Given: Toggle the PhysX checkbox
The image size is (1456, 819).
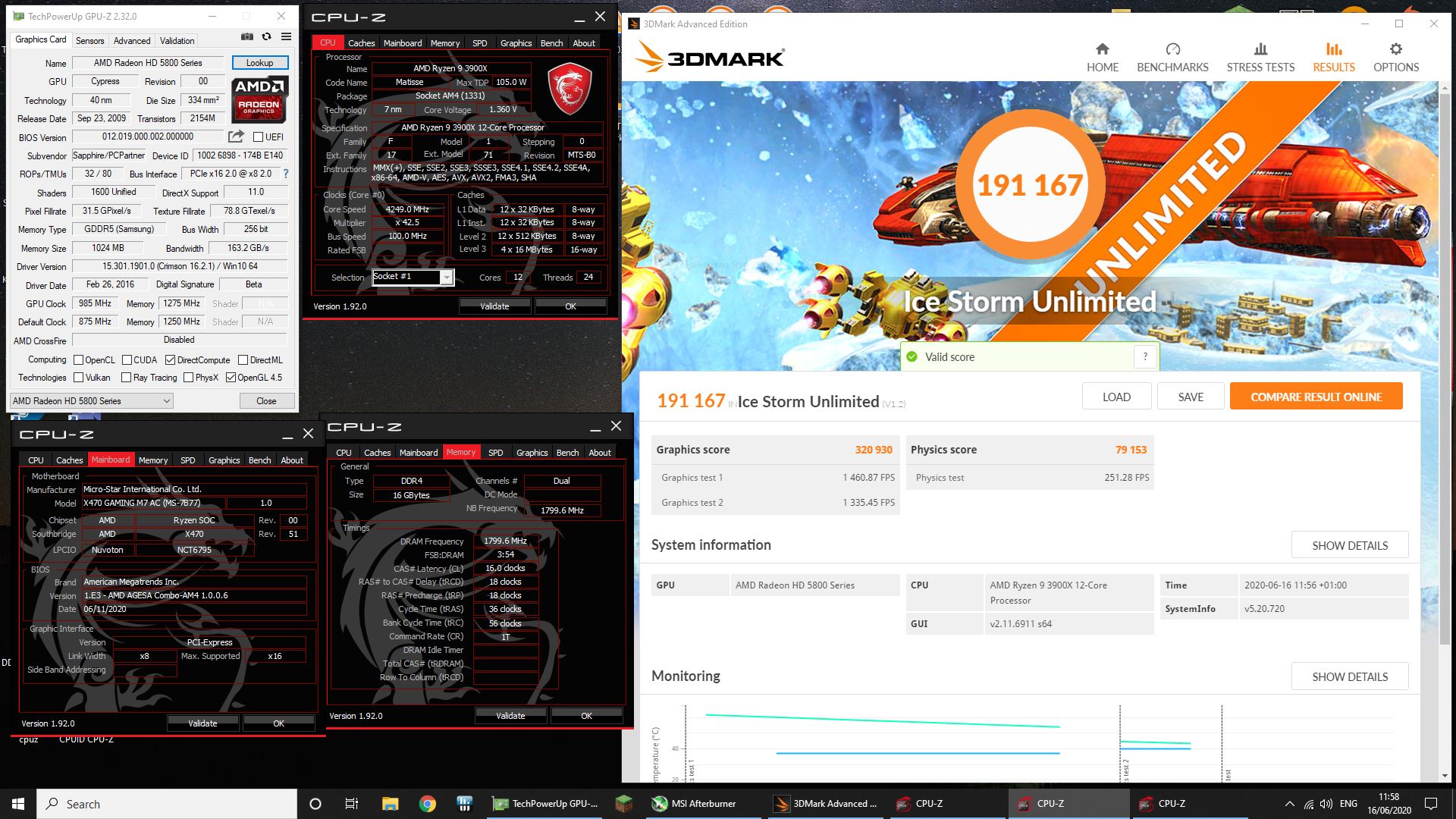Looking at the screenshot, I should point(188,378).
